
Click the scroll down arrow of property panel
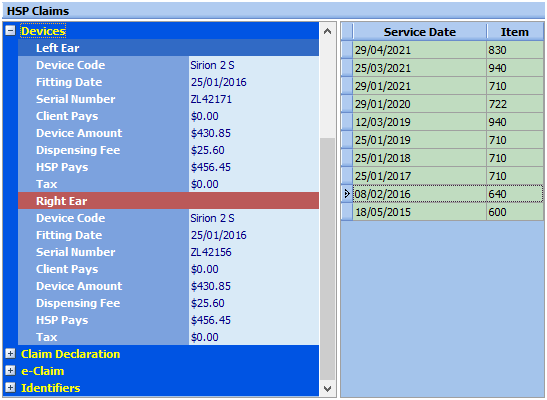tap(327, 388)
